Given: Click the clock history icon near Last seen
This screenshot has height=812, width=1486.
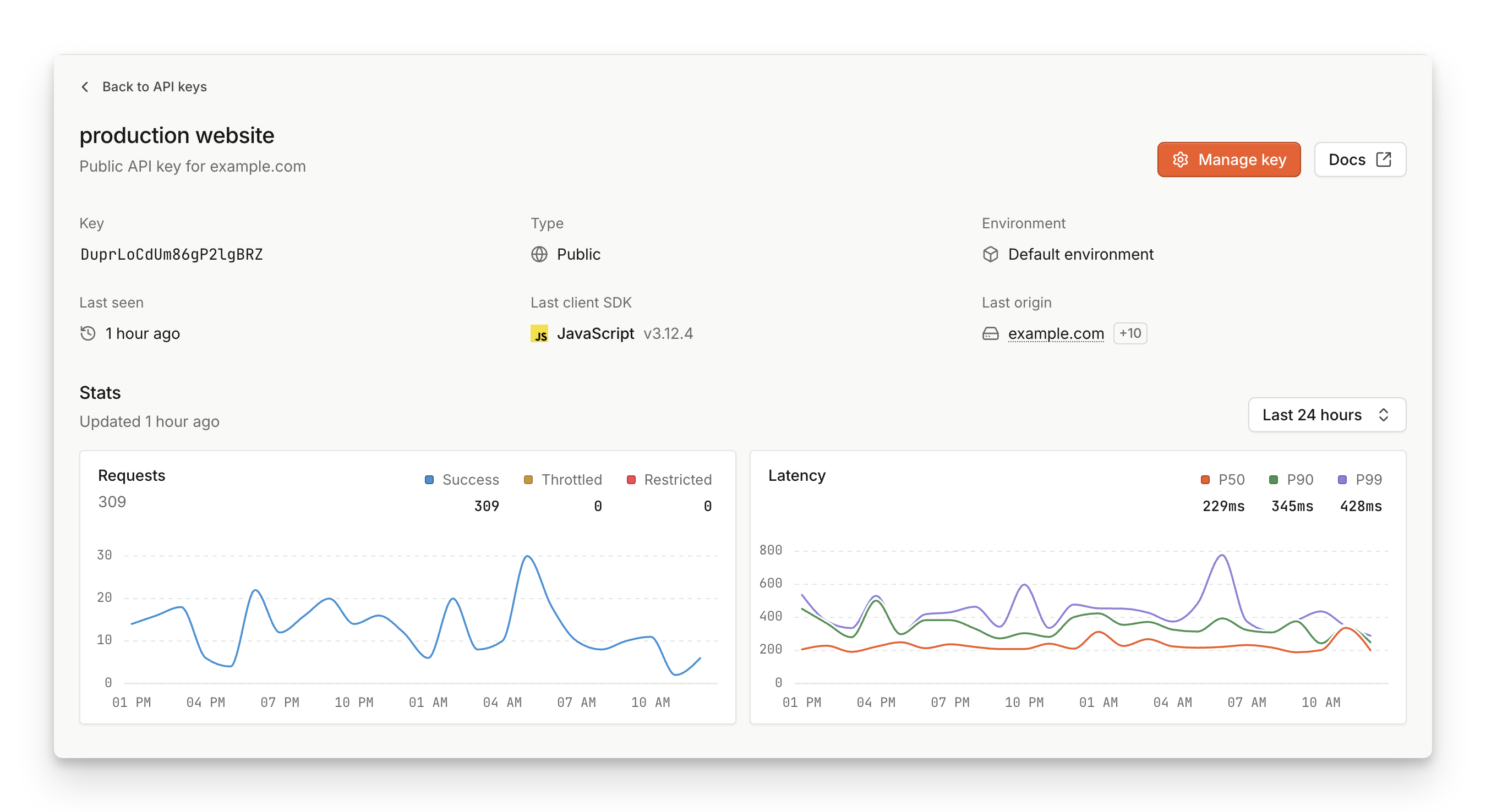Looking at the screenshot, I should (x=88, y=333).
